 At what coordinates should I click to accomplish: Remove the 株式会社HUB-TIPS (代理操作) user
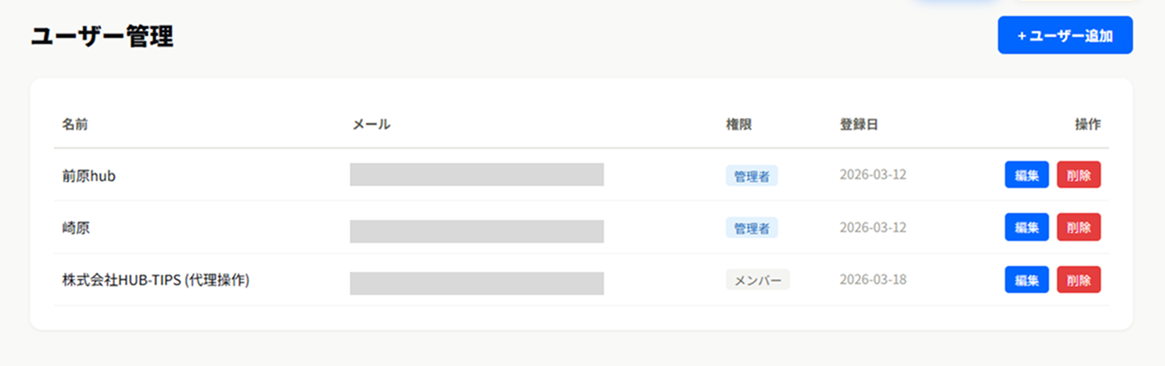pyautogui.click(x=1079, y=280)
